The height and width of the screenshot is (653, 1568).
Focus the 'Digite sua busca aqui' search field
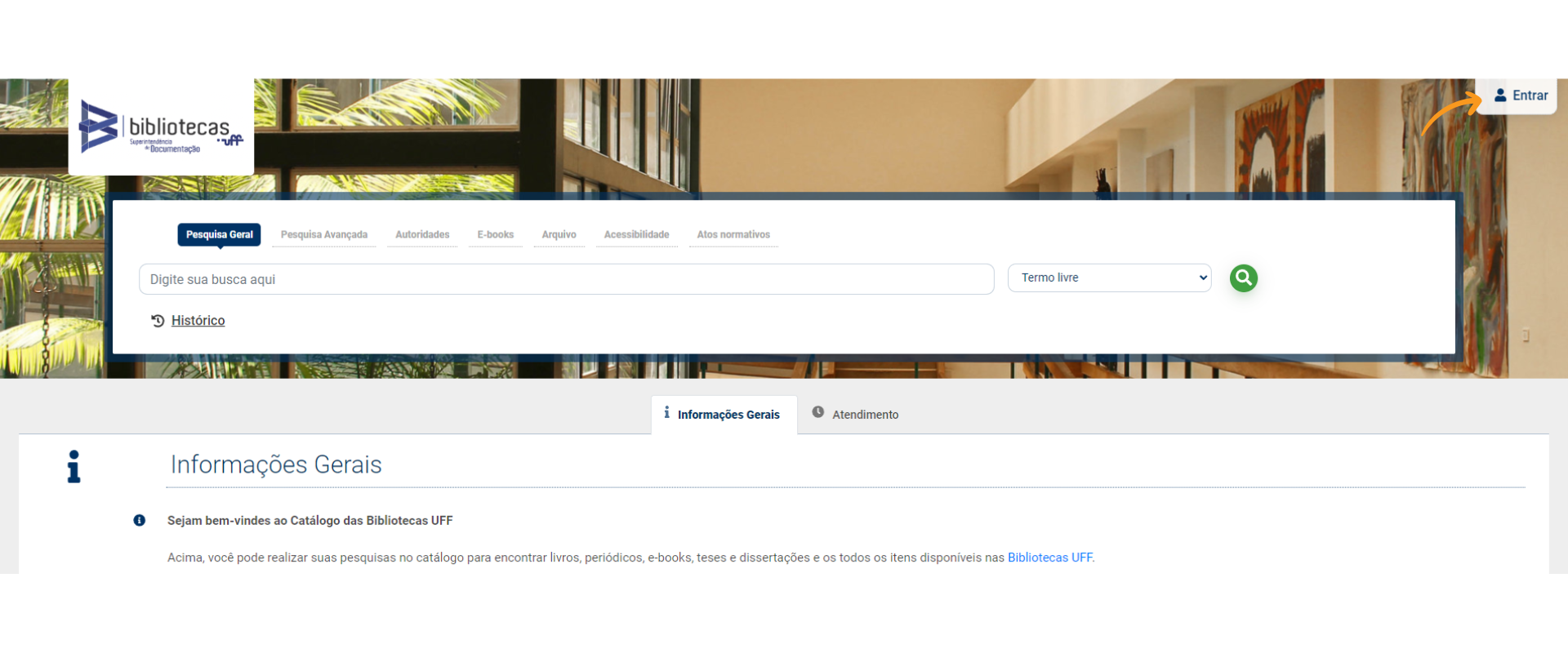[x=566, y=279]
